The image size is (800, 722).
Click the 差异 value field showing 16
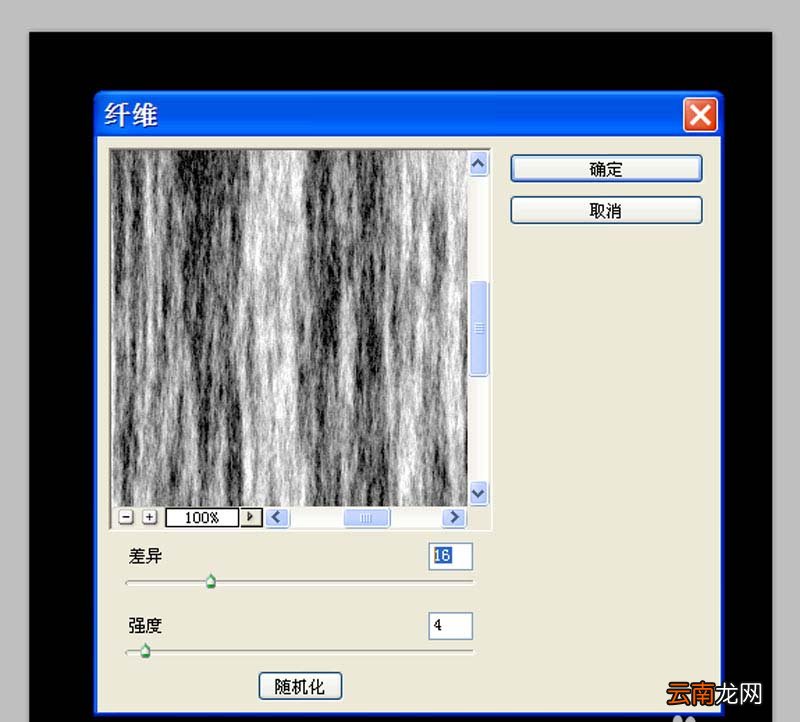pos(451,556)
